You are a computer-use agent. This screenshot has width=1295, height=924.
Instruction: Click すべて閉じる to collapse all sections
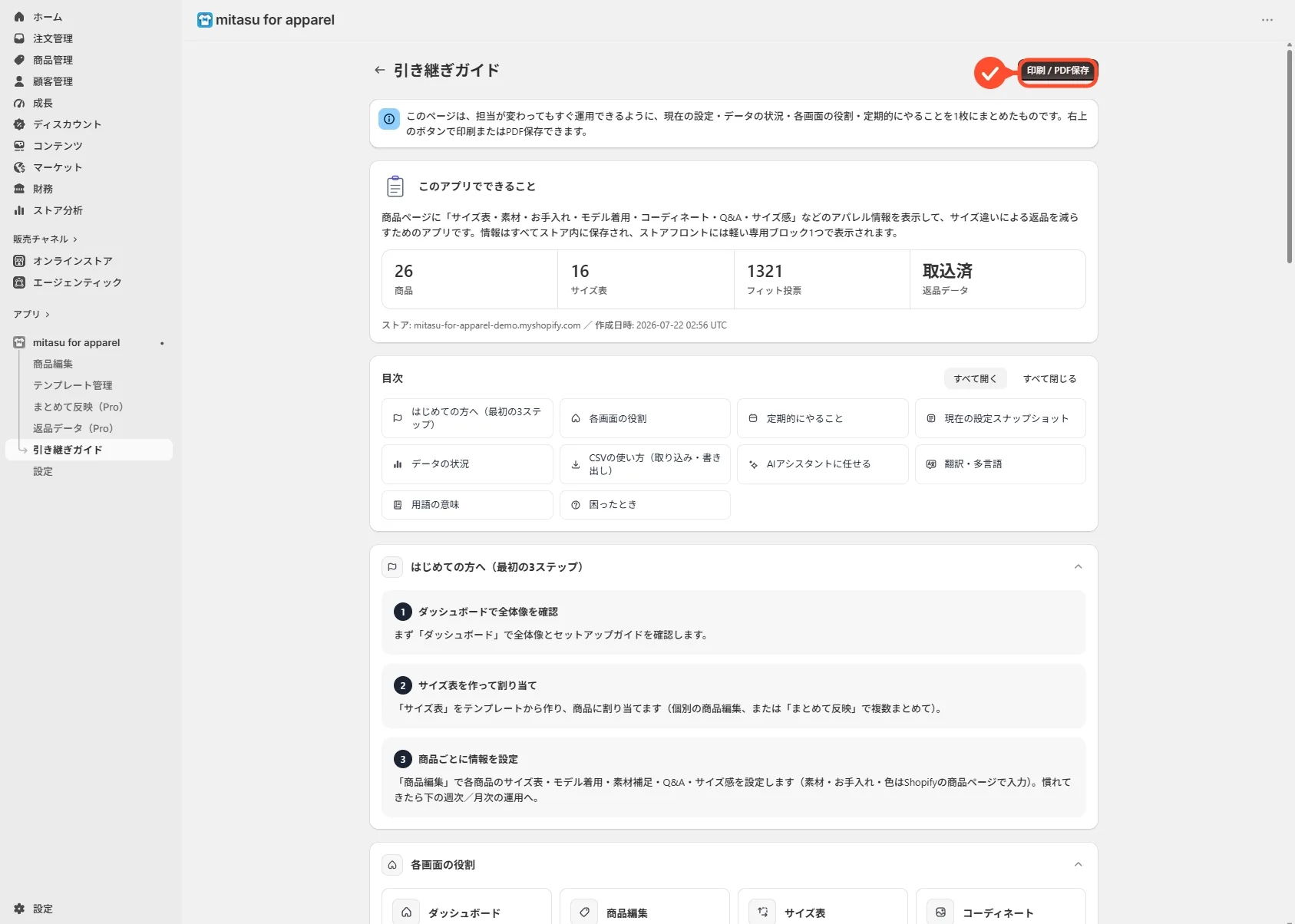tap(1049, 379)
